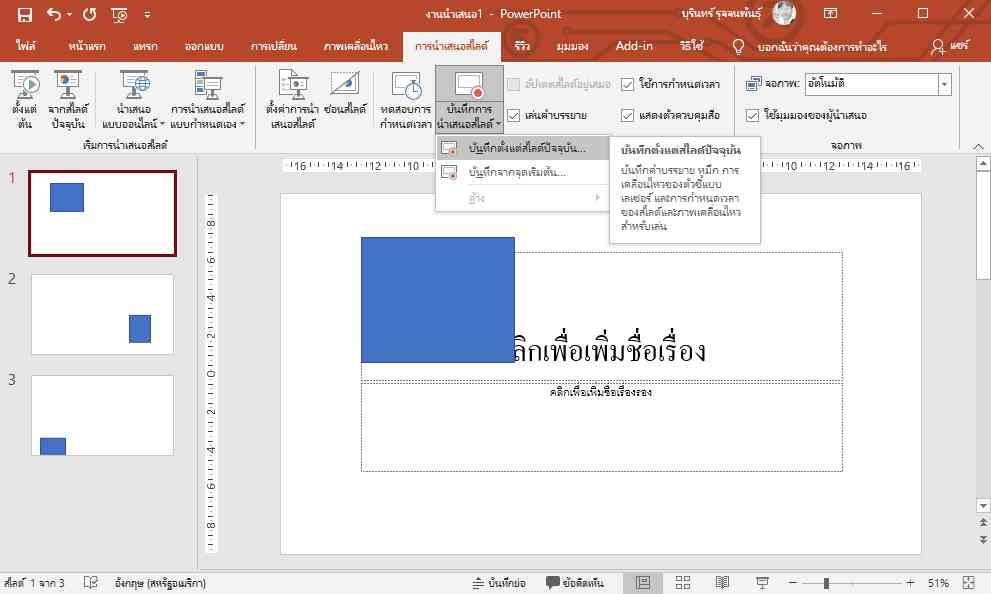Viewport: 991px width, 594px height.
Task: Disable 'ใช้มุมมองของผู้นำเสนอ' presenter view checkbox
Action: tap(754, 115)
